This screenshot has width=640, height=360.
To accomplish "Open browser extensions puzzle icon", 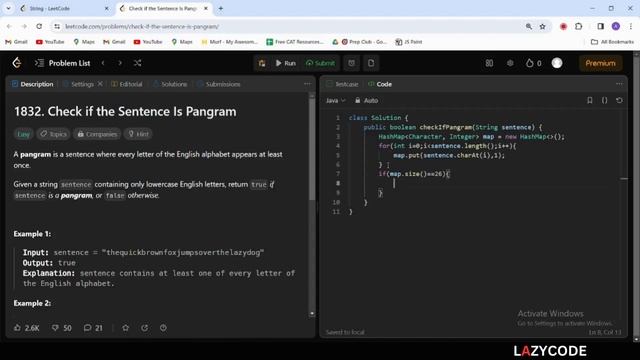I will pos(578,26).
